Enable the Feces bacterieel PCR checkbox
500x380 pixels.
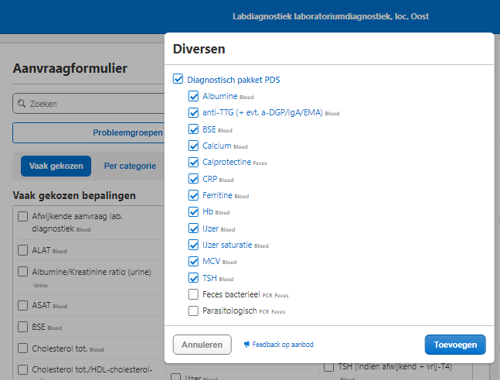coord(193,294)
